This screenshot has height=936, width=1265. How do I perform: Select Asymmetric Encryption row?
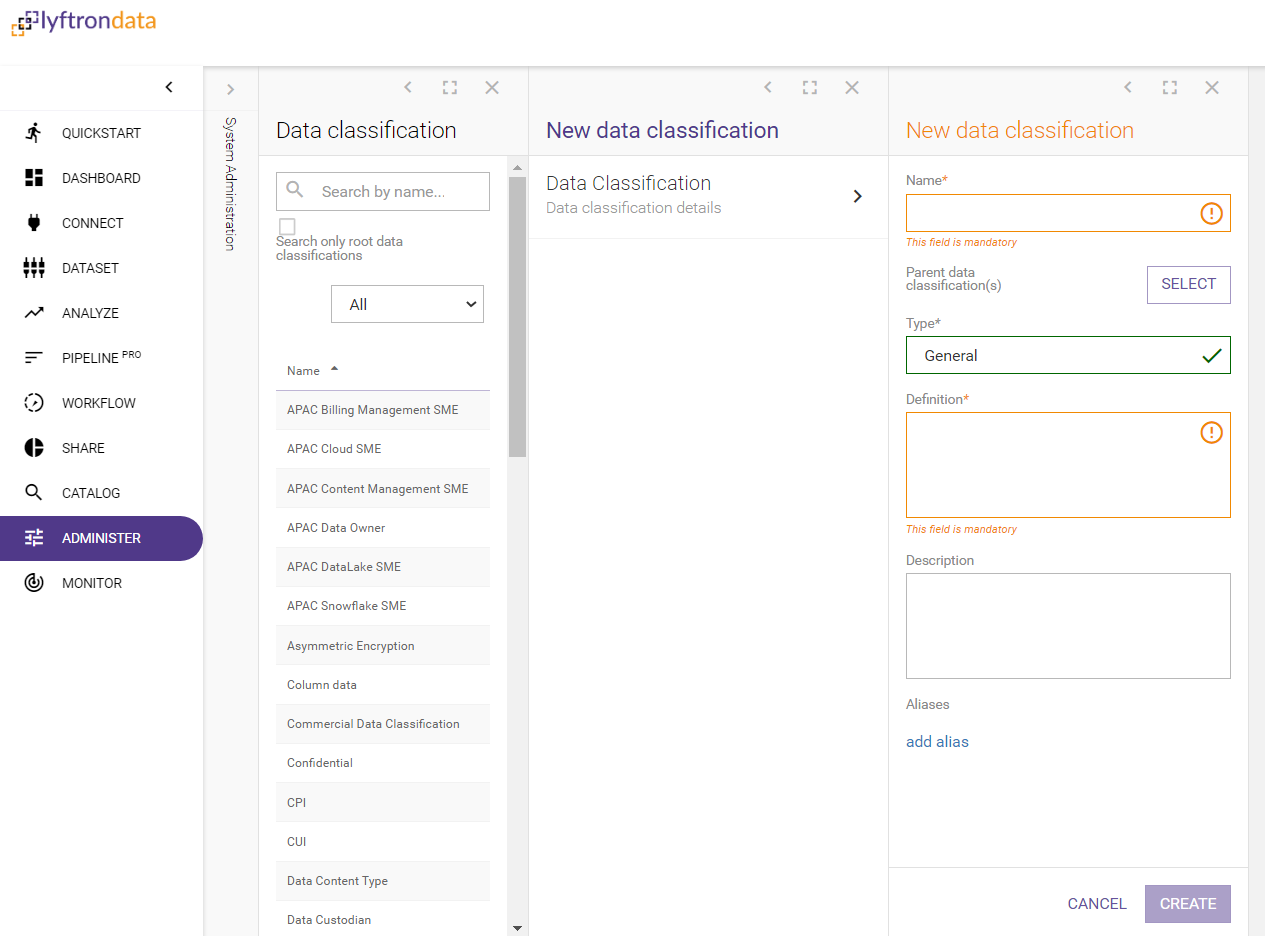383,646
